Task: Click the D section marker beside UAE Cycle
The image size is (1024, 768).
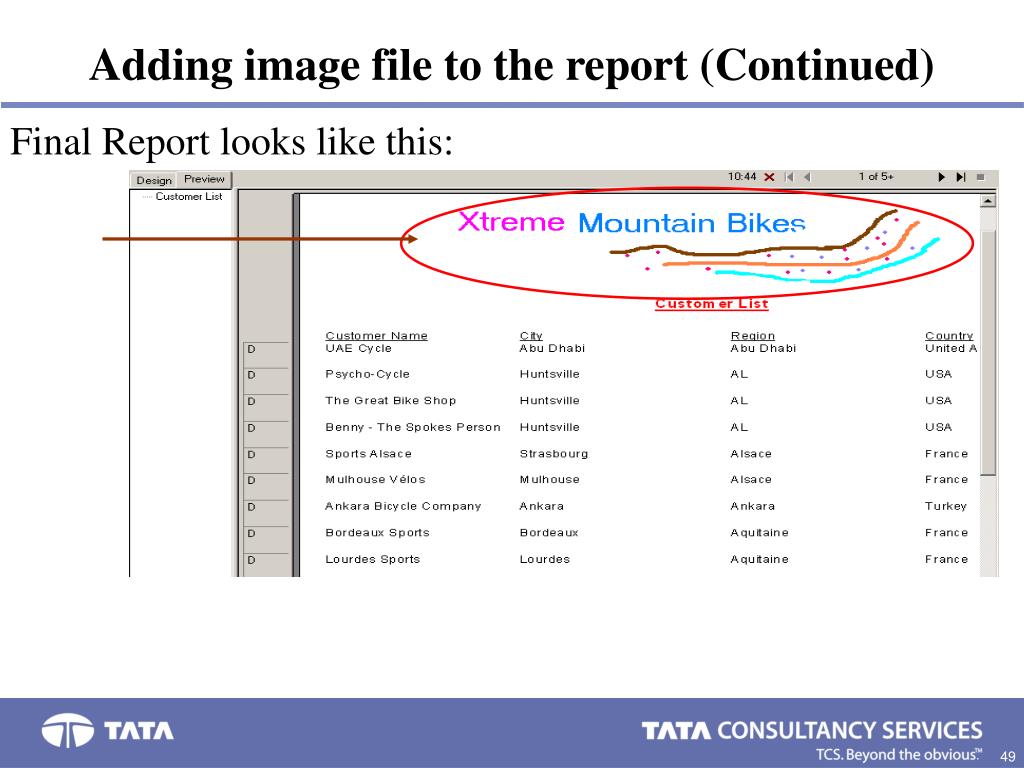Action: [x=251, y=349]
